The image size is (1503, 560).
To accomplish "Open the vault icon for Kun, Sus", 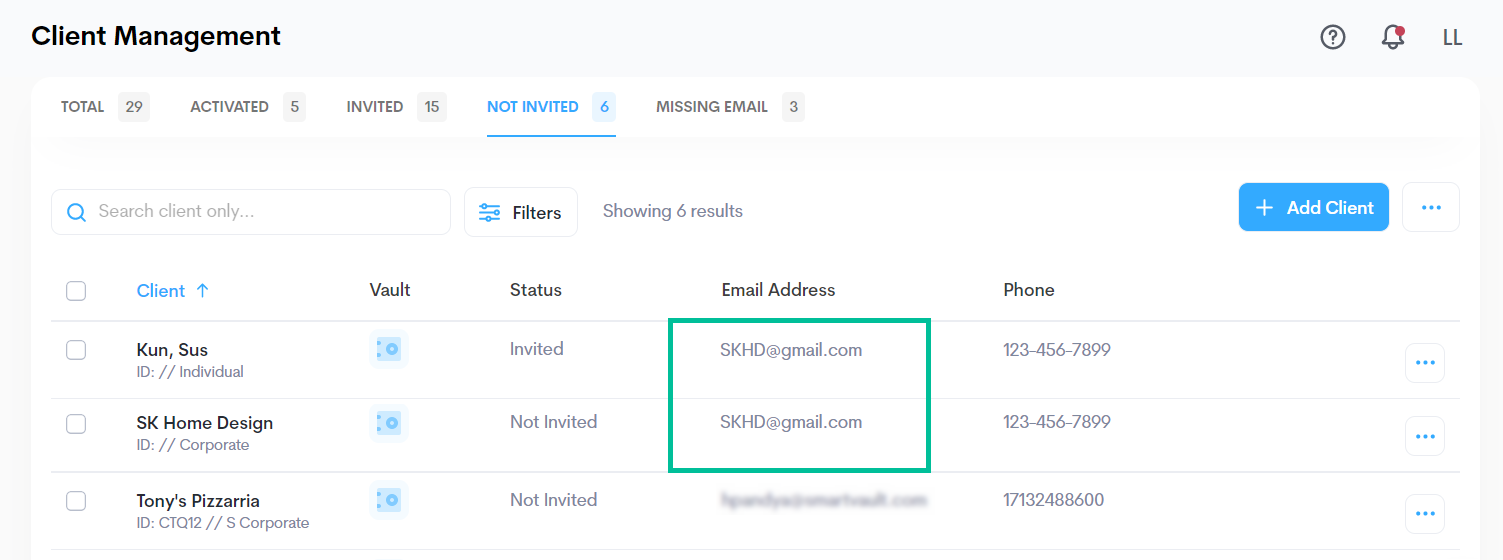I will coord(388,349).
